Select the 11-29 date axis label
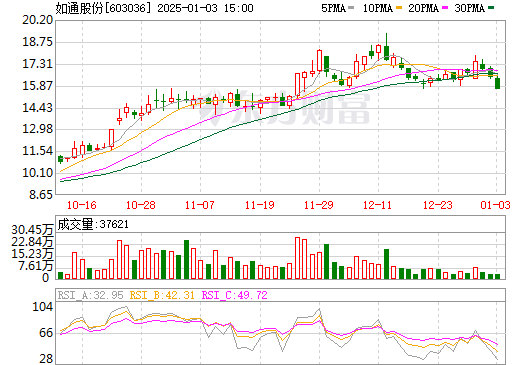Viewport: 520px width, 365px height. 319,205
